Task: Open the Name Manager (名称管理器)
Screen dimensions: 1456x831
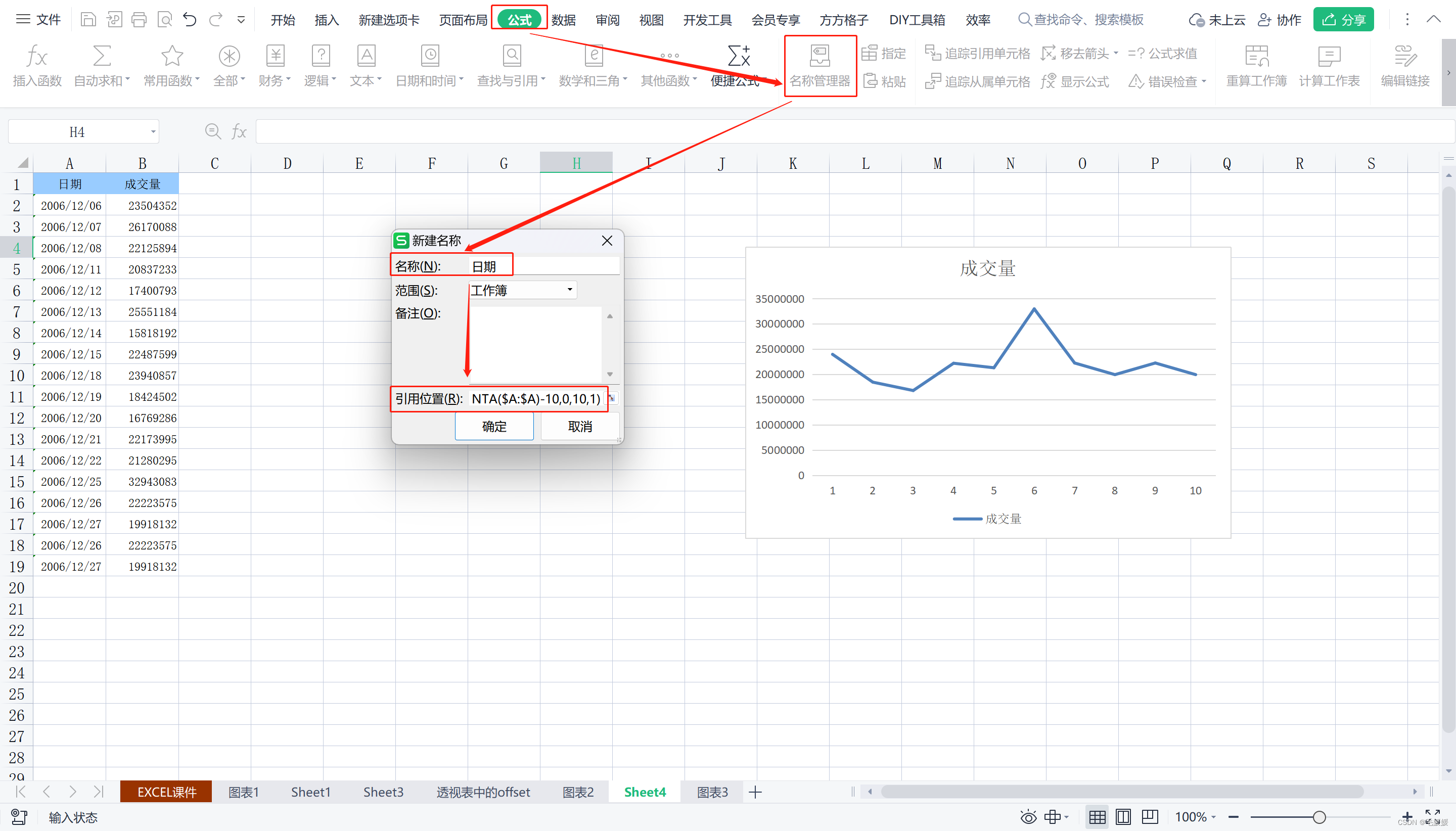Action: (x=820, y=66)
